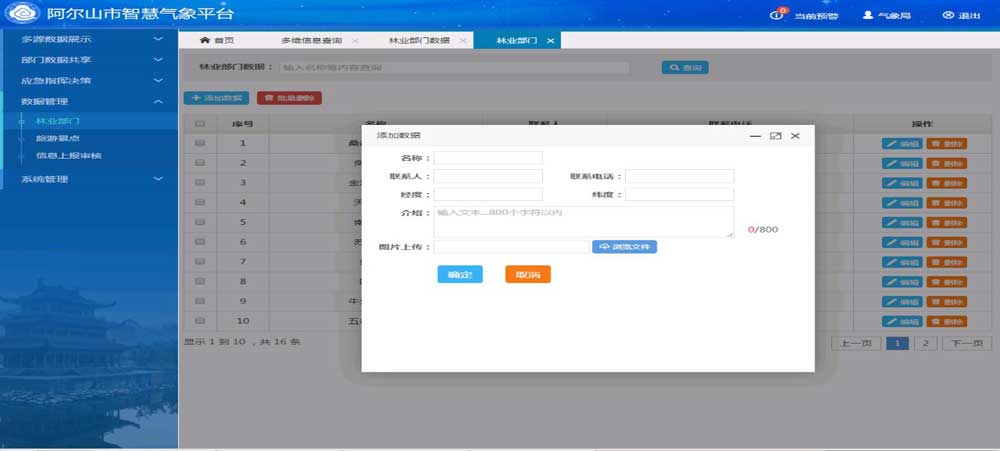Switch to the 首页 tab
This screenshot has width=1000, height=451.
(x=217, y=40)
